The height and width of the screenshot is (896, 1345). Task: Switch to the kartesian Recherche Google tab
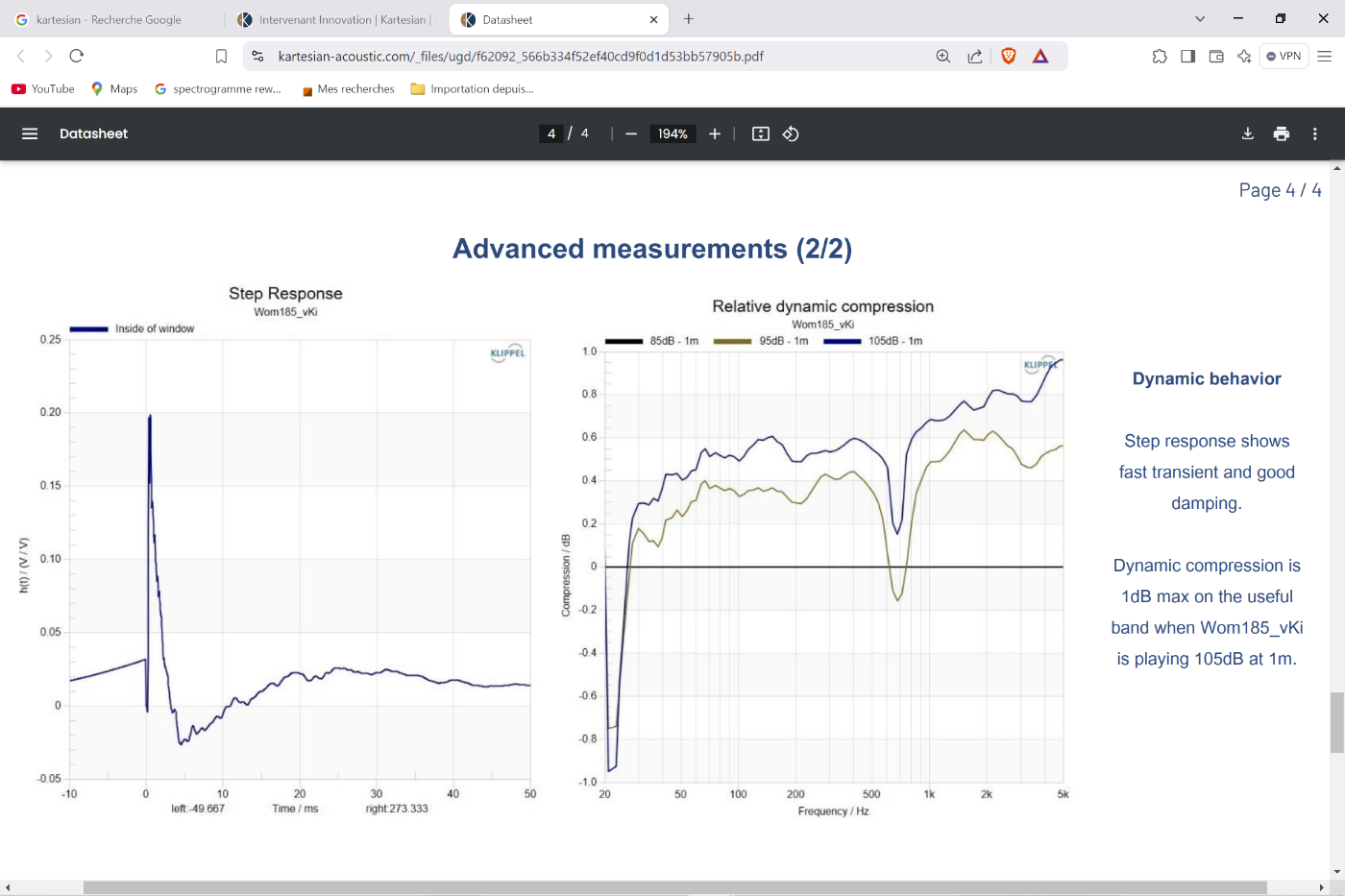click(x=109, y=19)
